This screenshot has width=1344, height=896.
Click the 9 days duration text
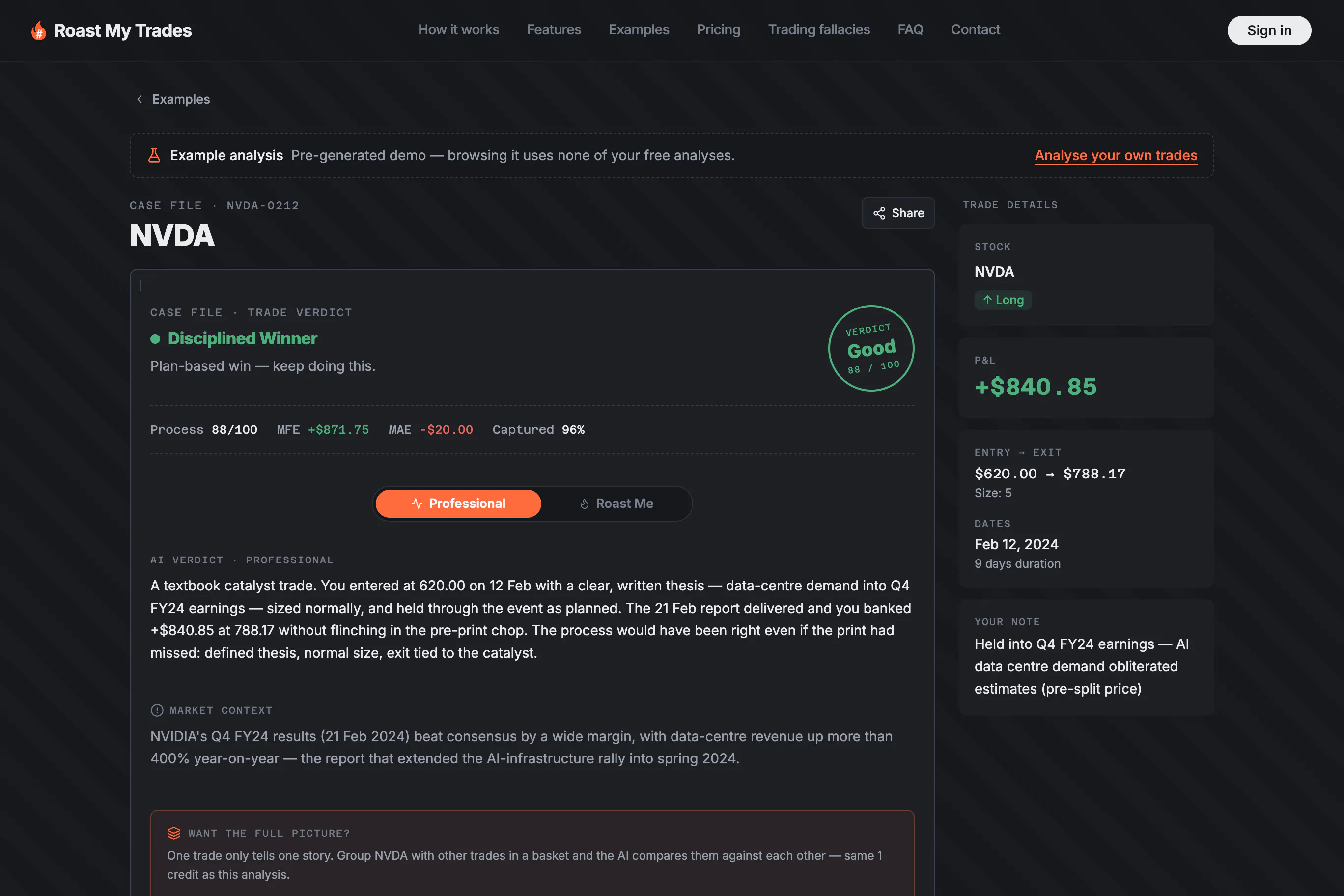[1017, 564]
